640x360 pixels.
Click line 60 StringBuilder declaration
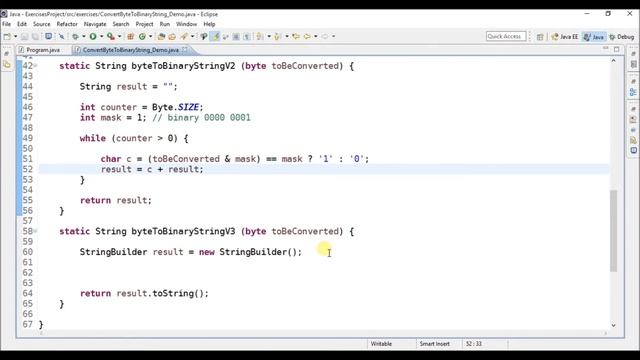coord(191,252)
